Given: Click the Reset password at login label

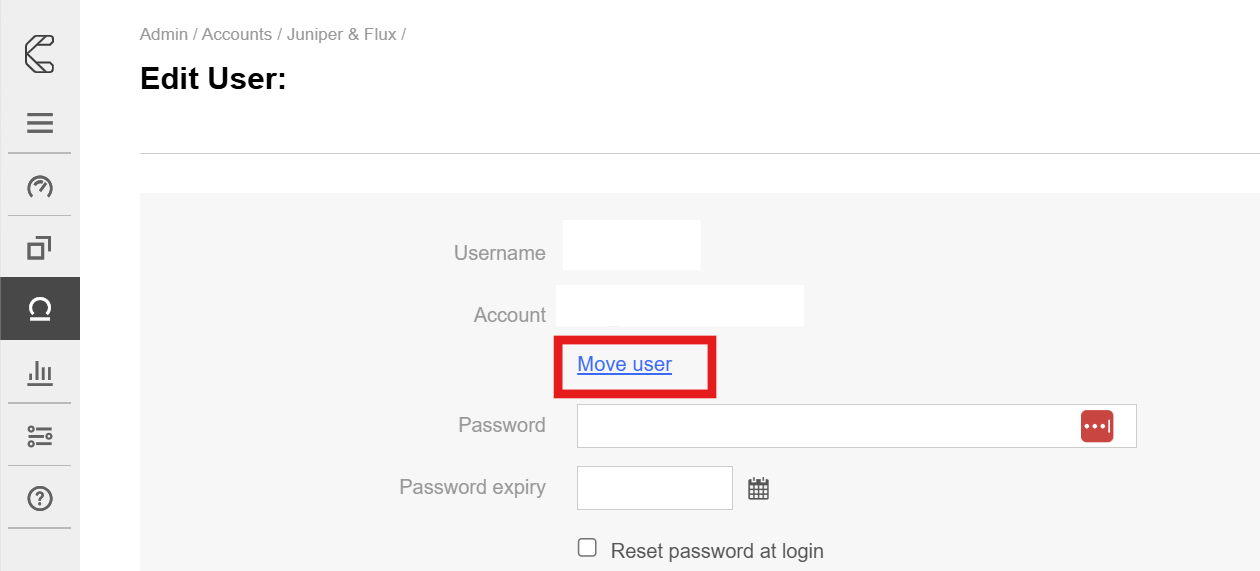Looking at the screenshot, I should pos(717,551).
